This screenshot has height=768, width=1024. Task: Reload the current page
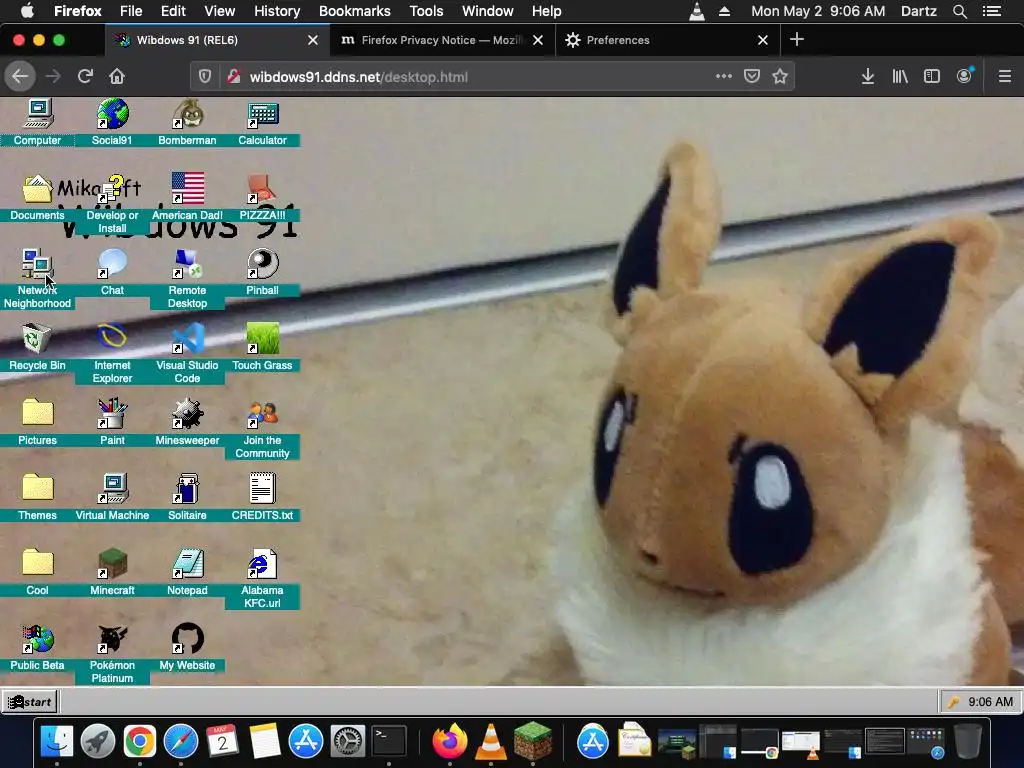pyautogui.click(x=85, y=76)
